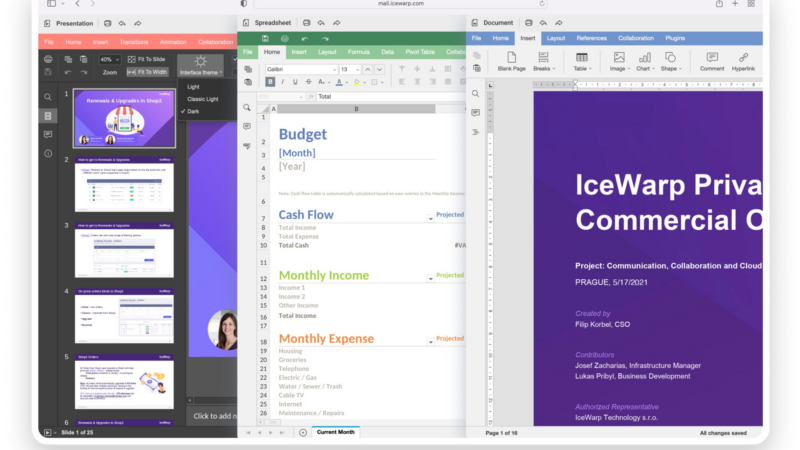800x450 pixels.
Task: Toggle Strikethrough formatting in Spreadsheet
Action: (308, 82)
